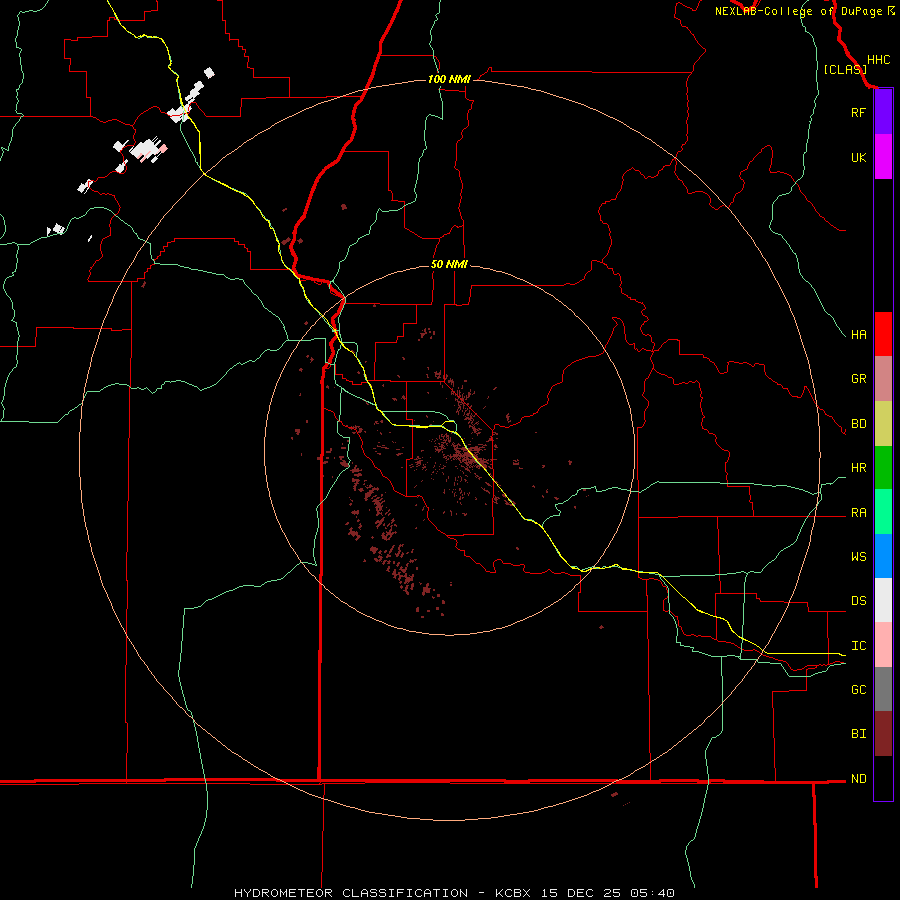The width and height of the screenshot is (900, 900).
Task: Click the RF legend label
Action: click(x=858, y=112)
